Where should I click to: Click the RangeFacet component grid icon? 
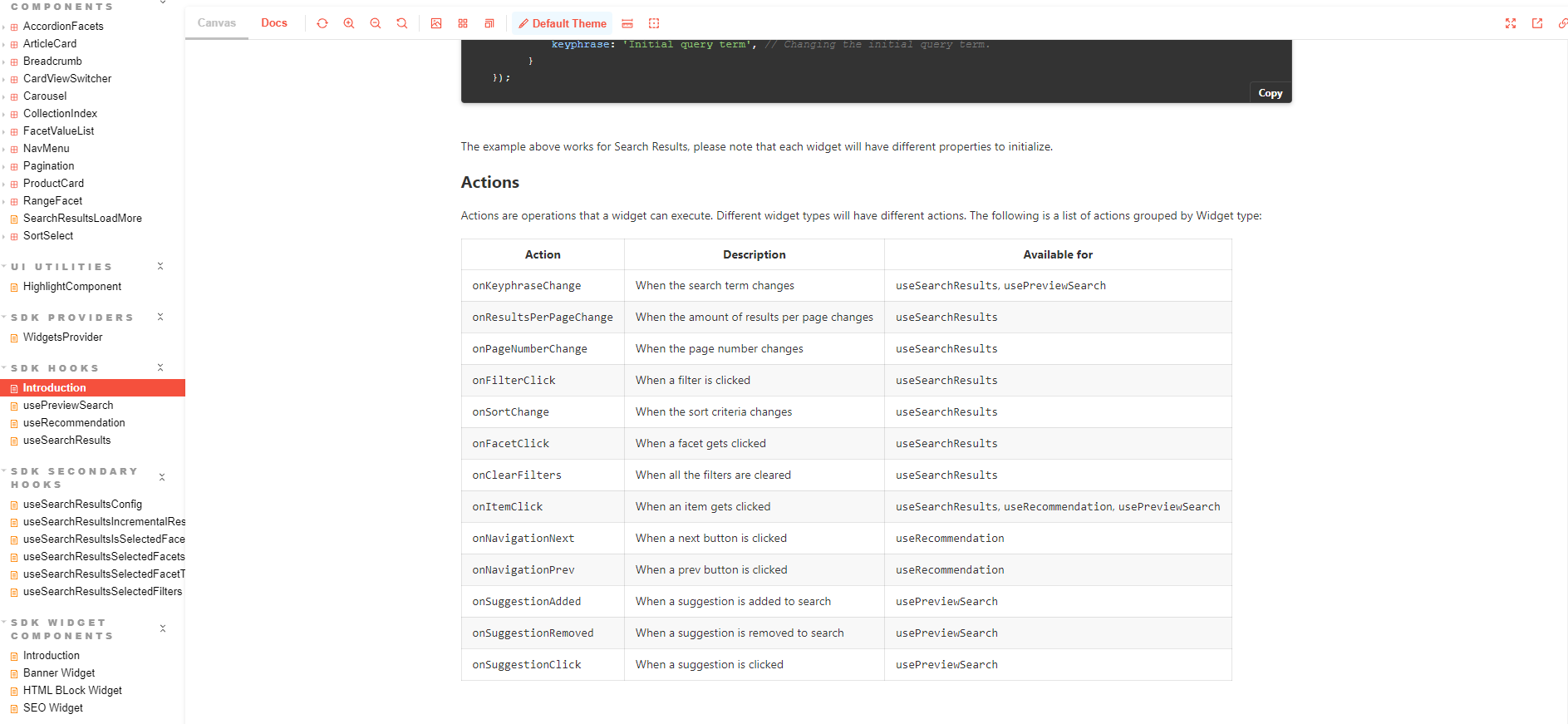coord(14,201)
